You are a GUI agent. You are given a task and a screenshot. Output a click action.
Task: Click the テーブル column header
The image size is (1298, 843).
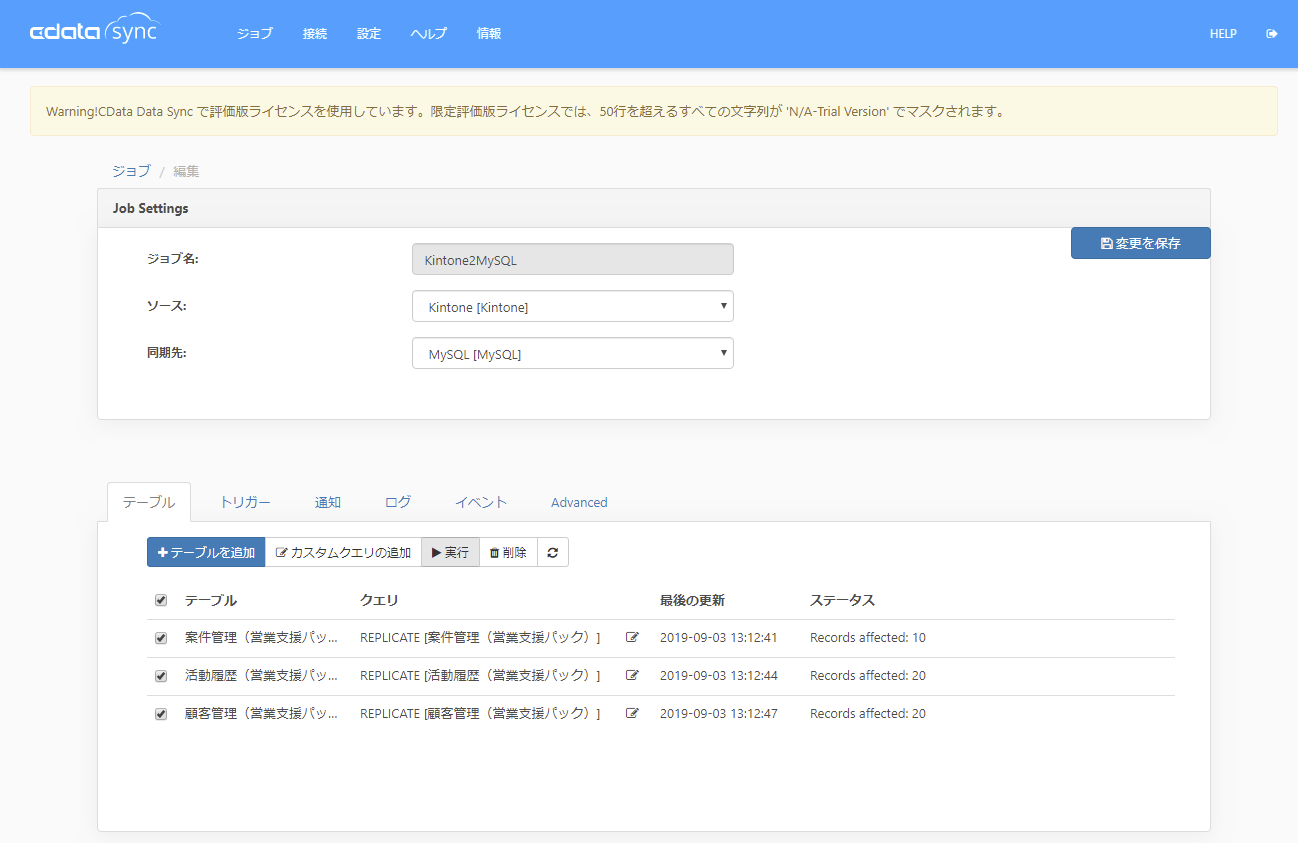click(x=211, y=600)
